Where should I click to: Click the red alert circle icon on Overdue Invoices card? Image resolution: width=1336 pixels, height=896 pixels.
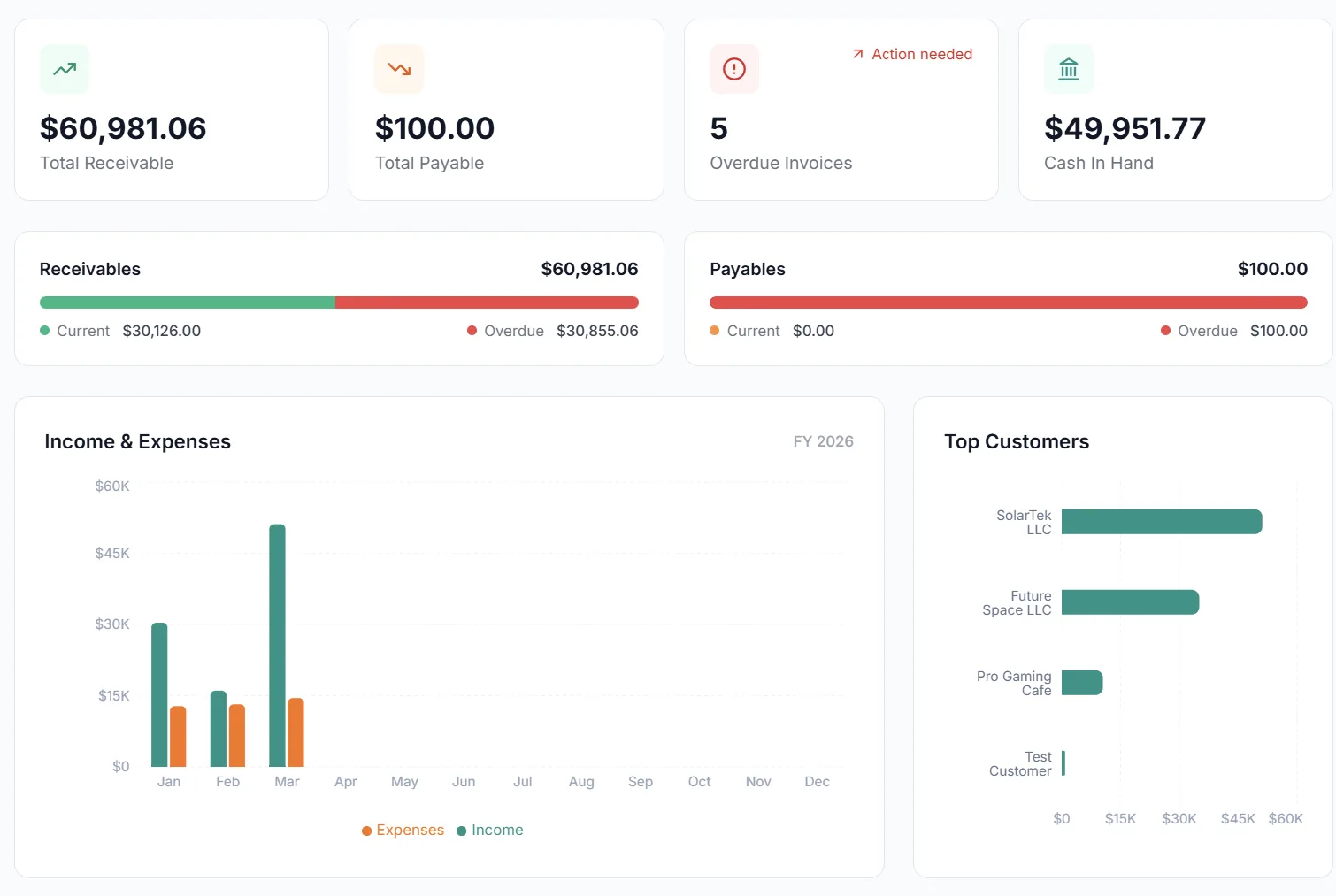(x=734, y=69)
